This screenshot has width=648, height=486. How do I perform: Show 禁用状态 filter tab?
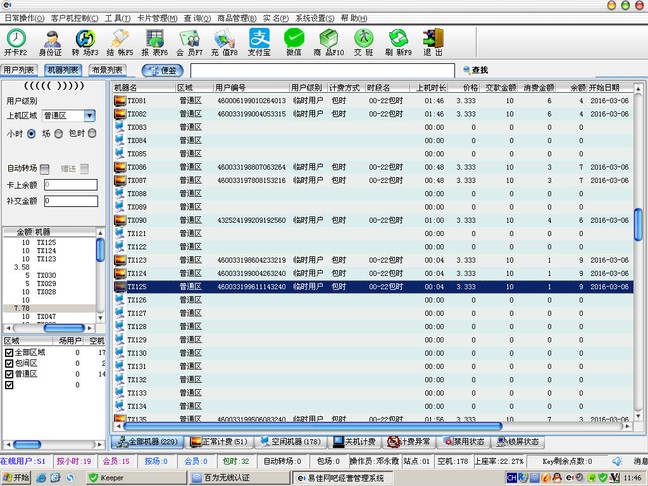[x=464, y=442]
